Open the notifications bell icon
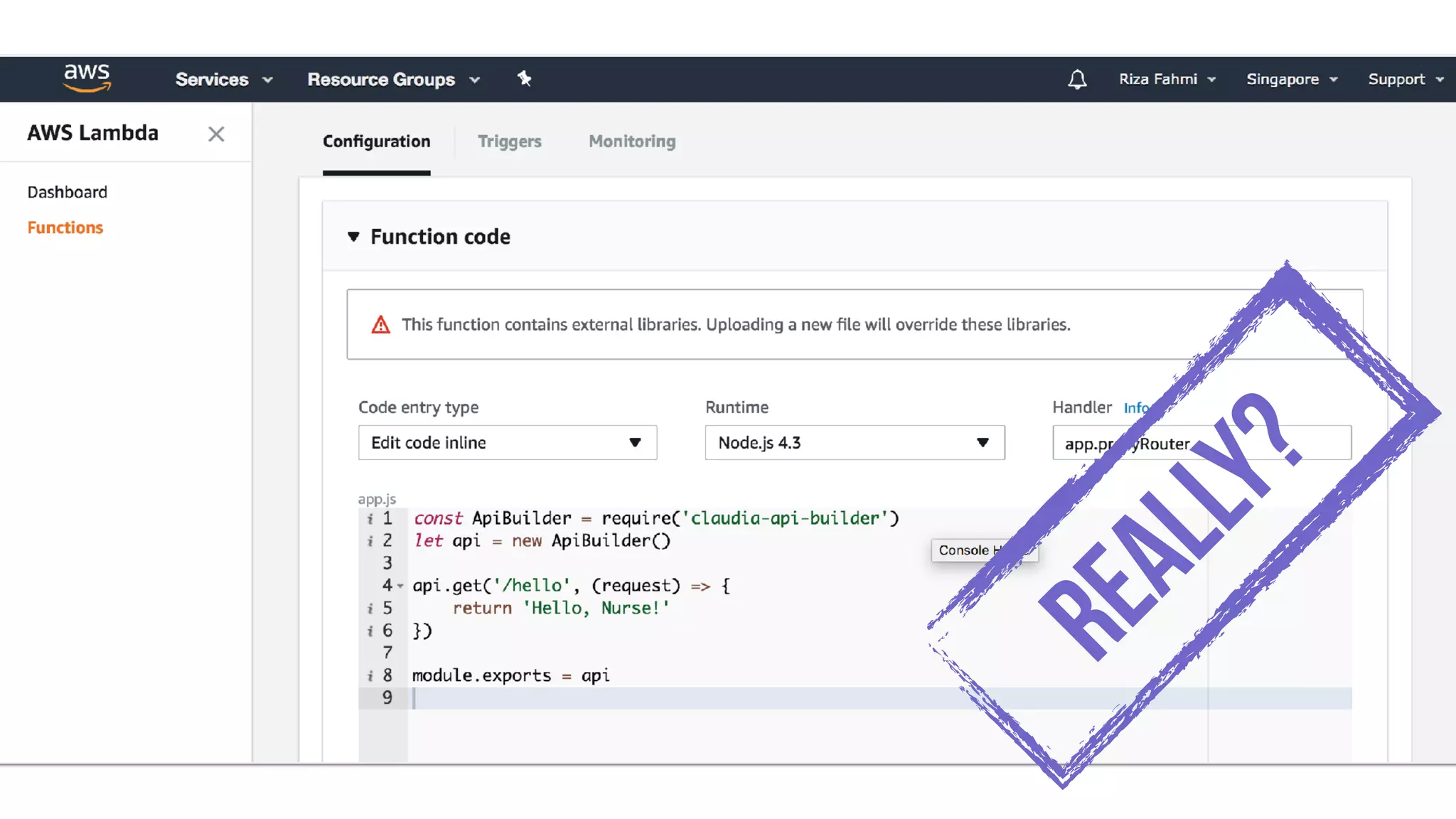Image resolution: width=1456 pixels, height=819 pixels. pyautogui.click(x=1077, y=79)
